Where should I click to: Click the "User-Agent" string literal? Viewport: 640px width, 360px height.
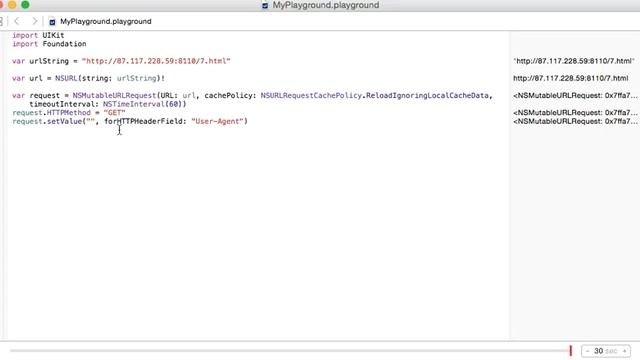[218, 121]
